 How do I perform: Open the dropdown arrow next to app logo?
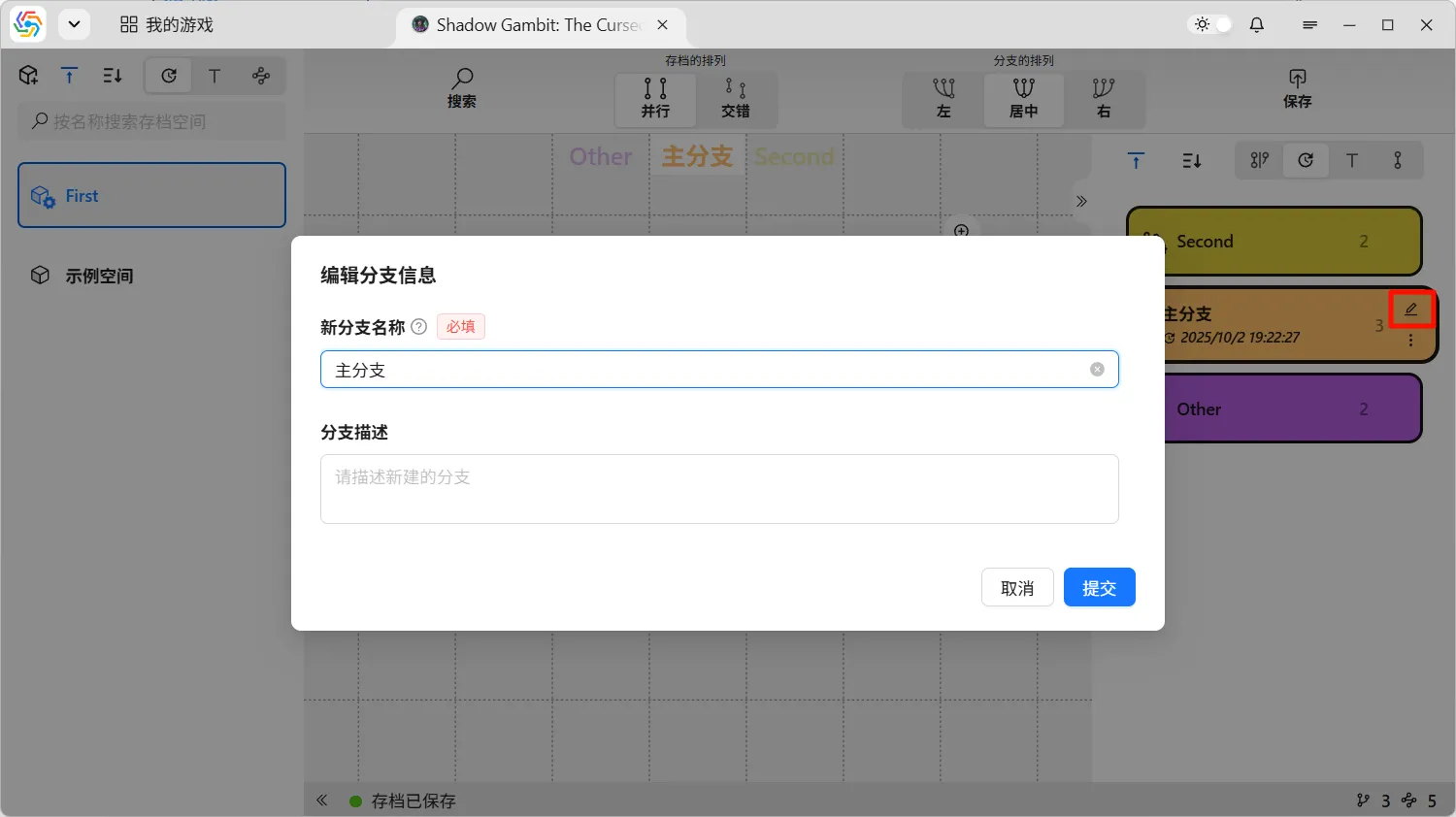[74, 25]
